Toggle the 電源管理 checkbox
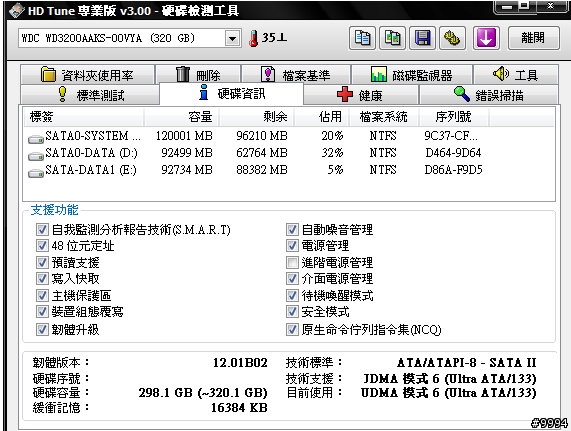The width and height of the screenshot is (571, 431). [292, 246]
